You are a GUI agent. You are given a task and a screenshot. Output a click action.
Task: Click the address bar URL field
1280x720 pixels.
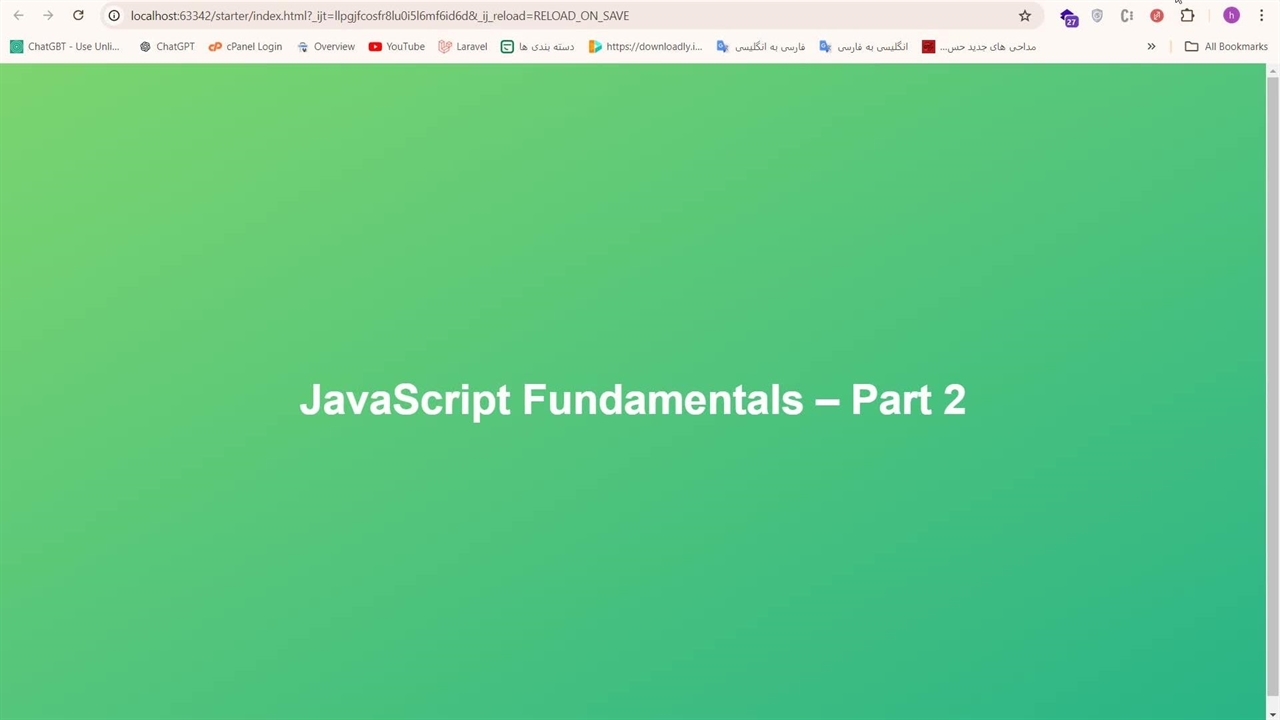[500, 15]
